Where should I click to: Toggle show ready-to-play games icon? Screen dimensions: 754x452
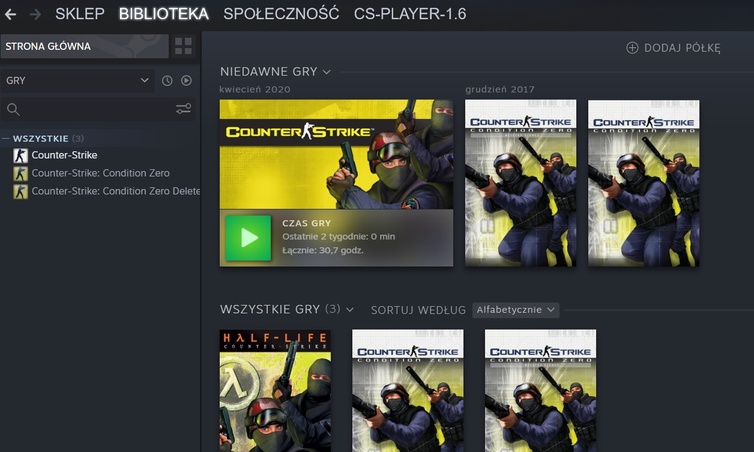pyautogui.click(x=186, y=80)
